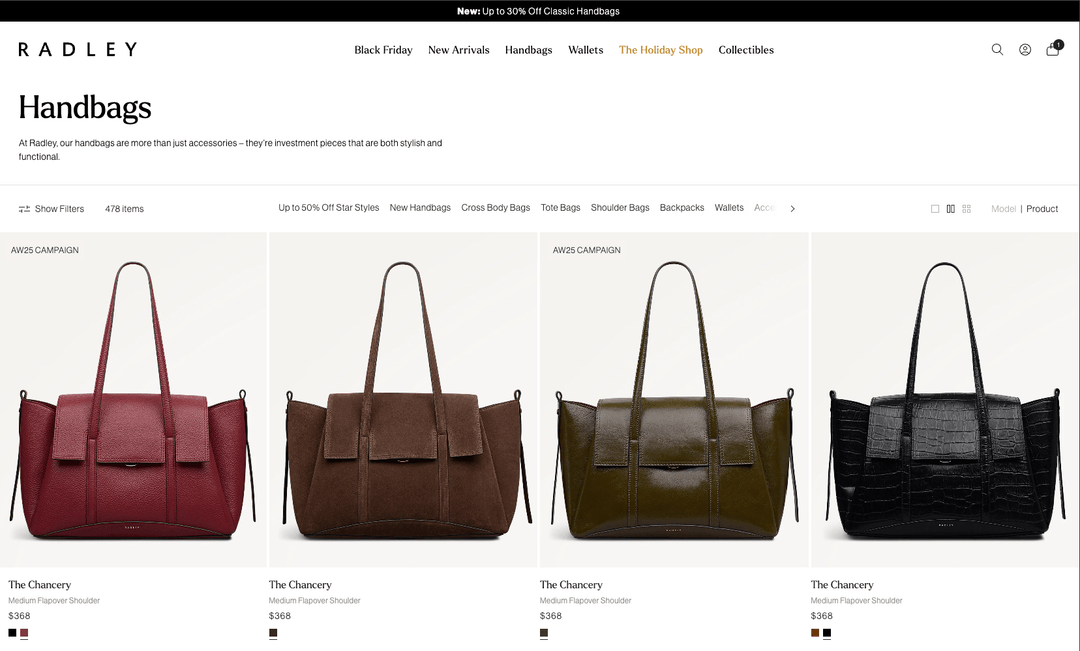The width and height of the screenshot is (1080, 651).
Task: Open the black croc Chancery bag image
Action: click(x=946, y=400)
